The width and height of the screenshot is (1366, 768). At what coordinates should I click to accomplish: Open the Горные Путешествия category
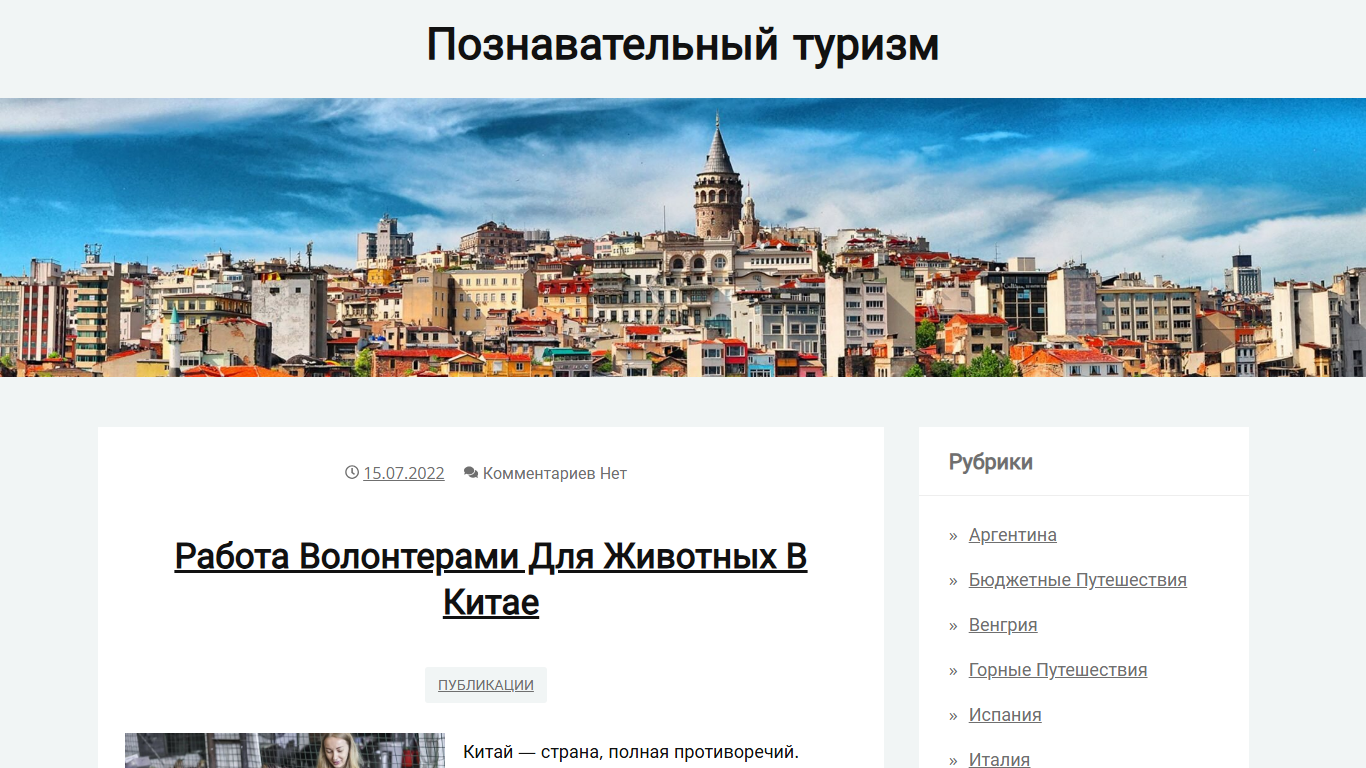tap(1058, 670)
